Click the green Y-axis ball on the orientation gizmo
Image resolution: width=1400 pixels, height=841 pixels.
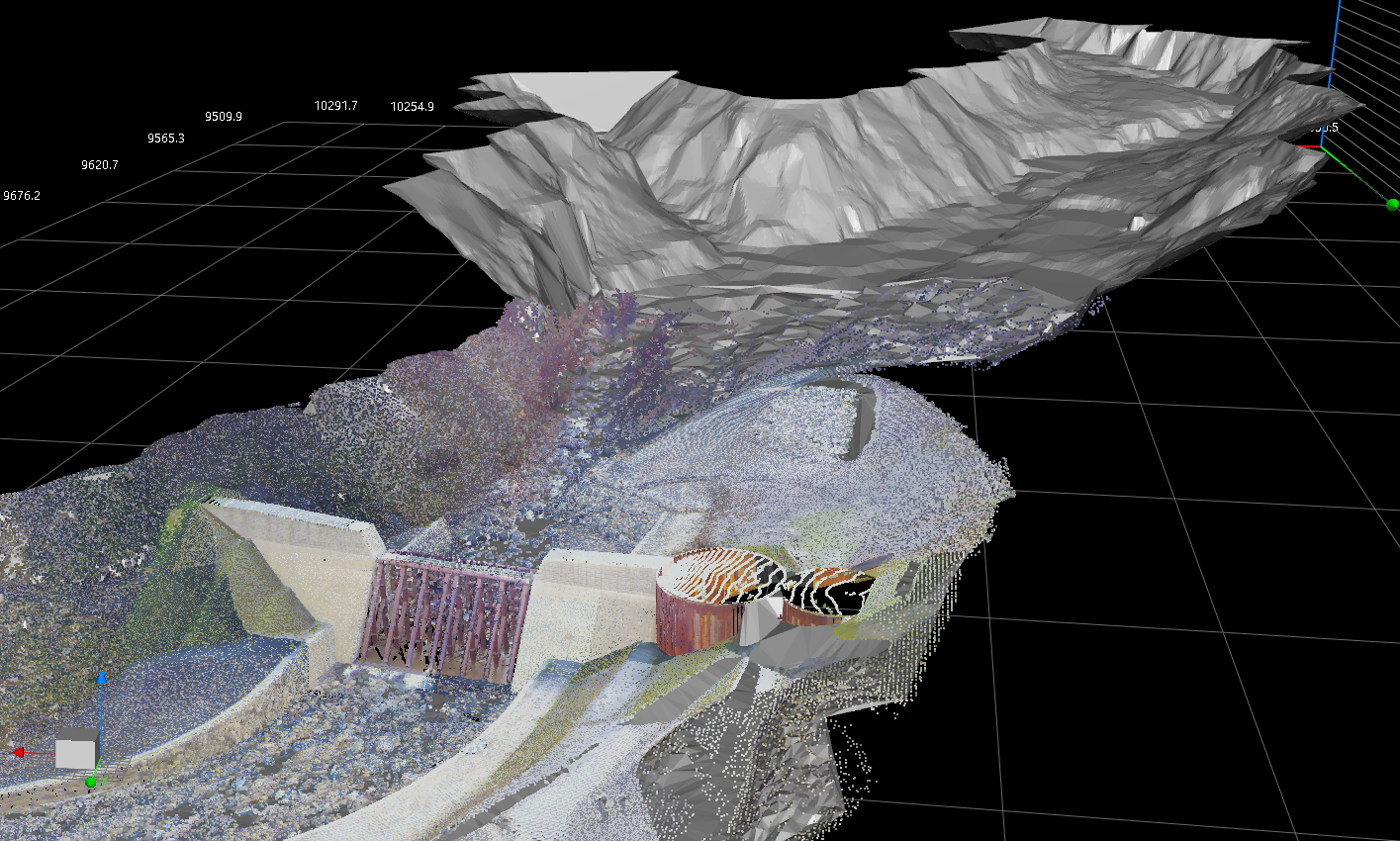[x=91, y=783]
